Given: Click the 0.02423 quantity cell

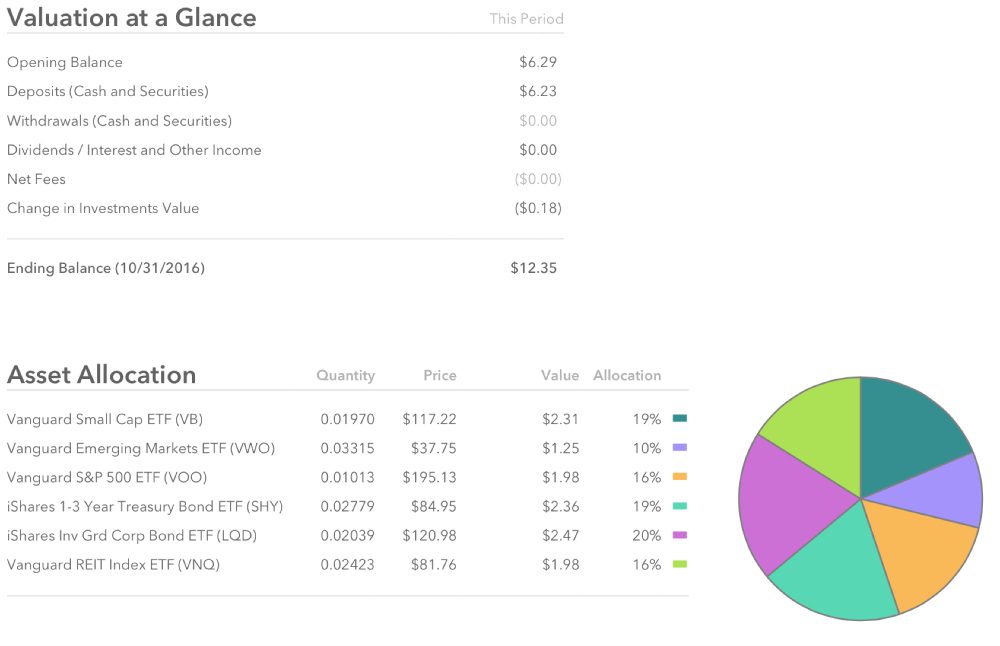Looking at the screenshot, I should click(347, 565).
